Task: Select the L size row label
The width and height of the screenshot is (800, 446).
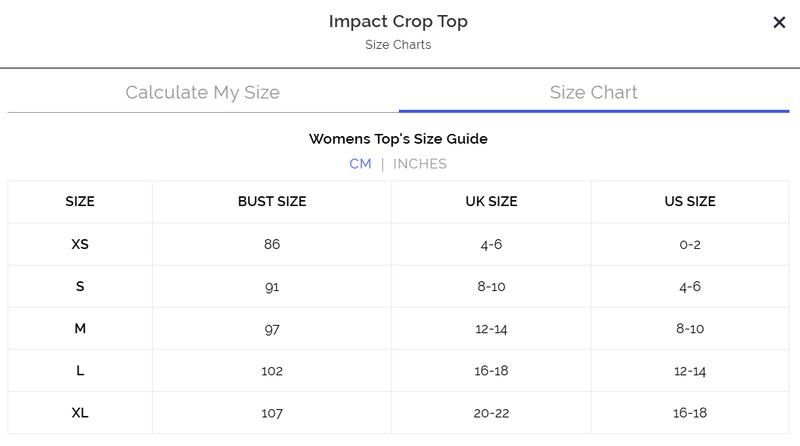Action: coord(80,370)
